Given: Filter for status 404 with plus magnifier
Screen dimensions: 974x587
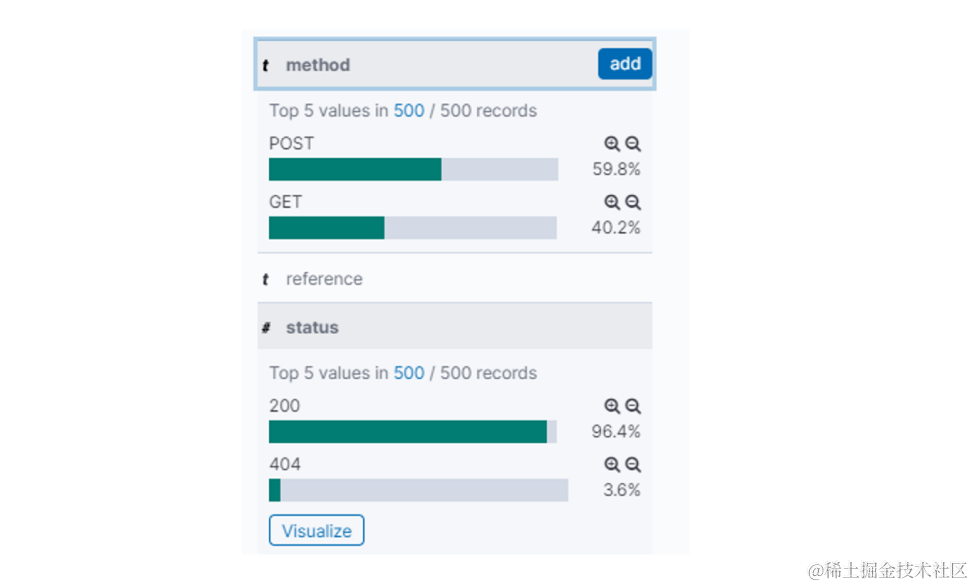Looking at the screenshot, I should tap(612, 464).
